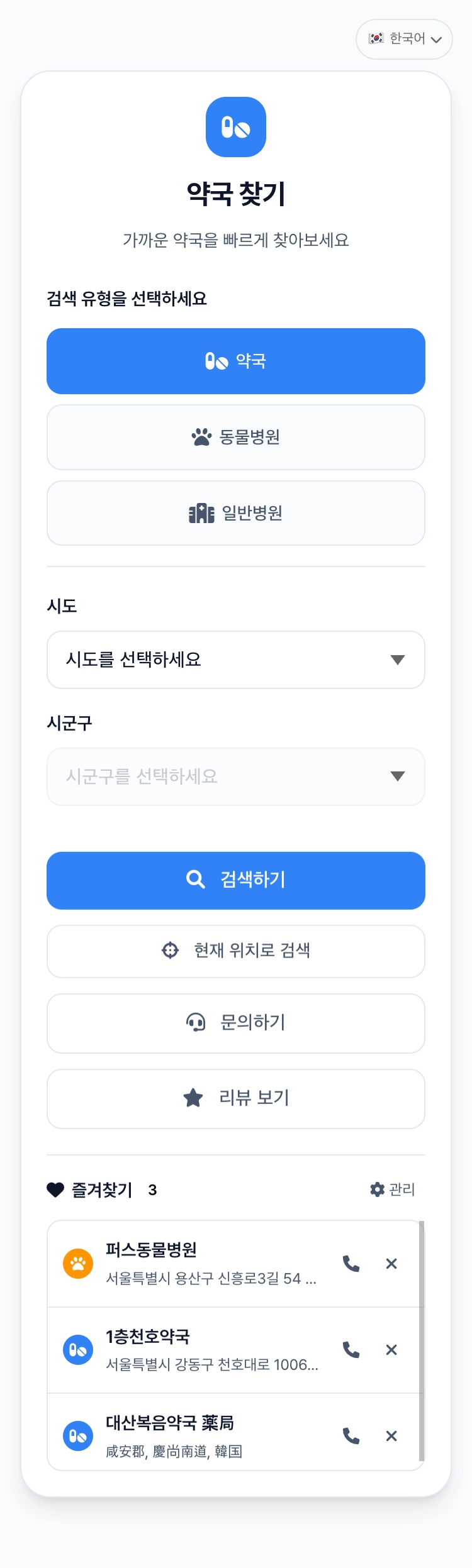Screen dimensions: 472x1568
Task: Call 퍼스동물병원 via phone icon
Action: [x=351, y=1263]
